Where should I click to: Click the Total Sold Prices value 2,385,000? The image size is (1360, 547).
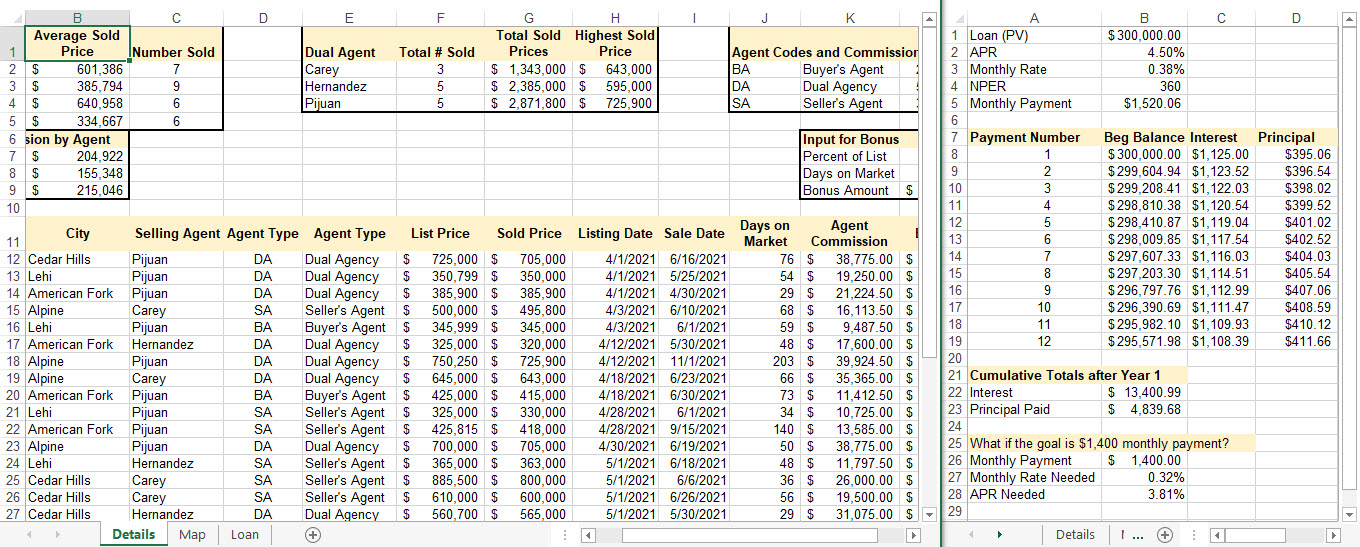(528, 87)
